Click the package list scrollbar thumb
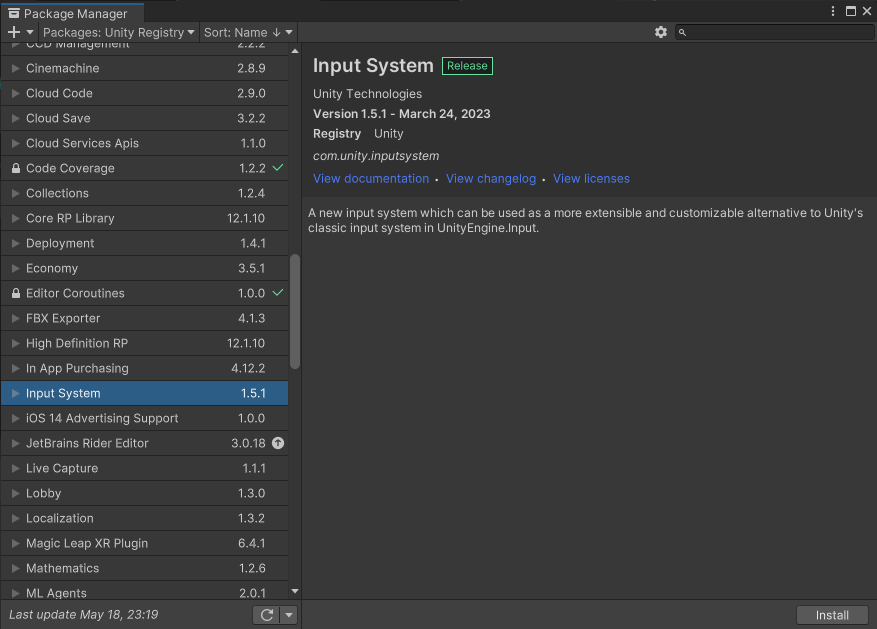 pyautogui.click(x=295, y=311)
